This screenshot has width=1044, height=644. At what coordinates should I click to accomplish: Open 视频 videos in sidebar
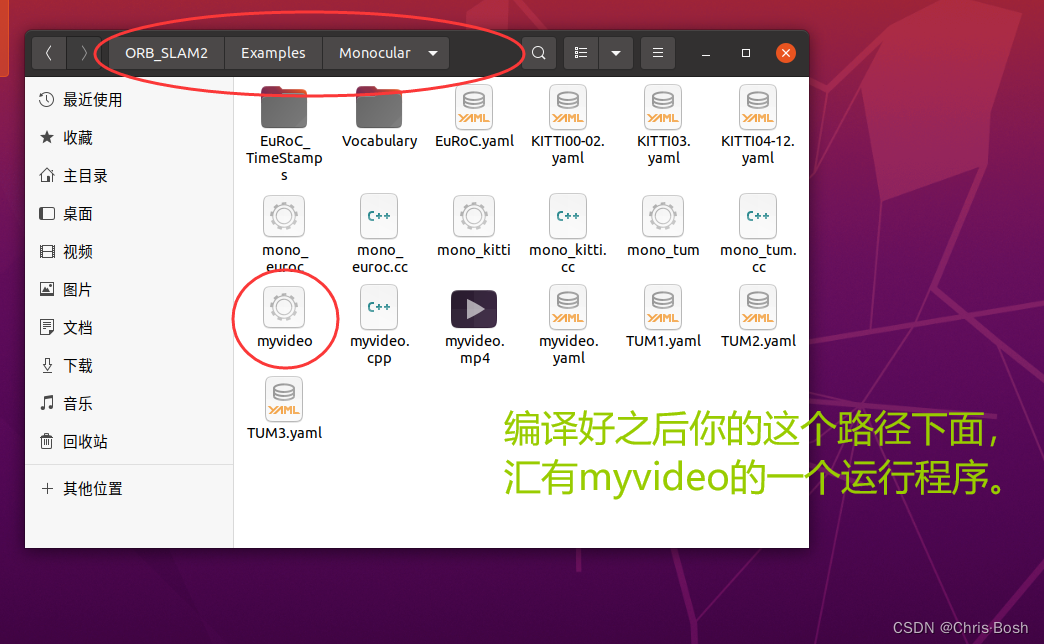coord(129,252)
